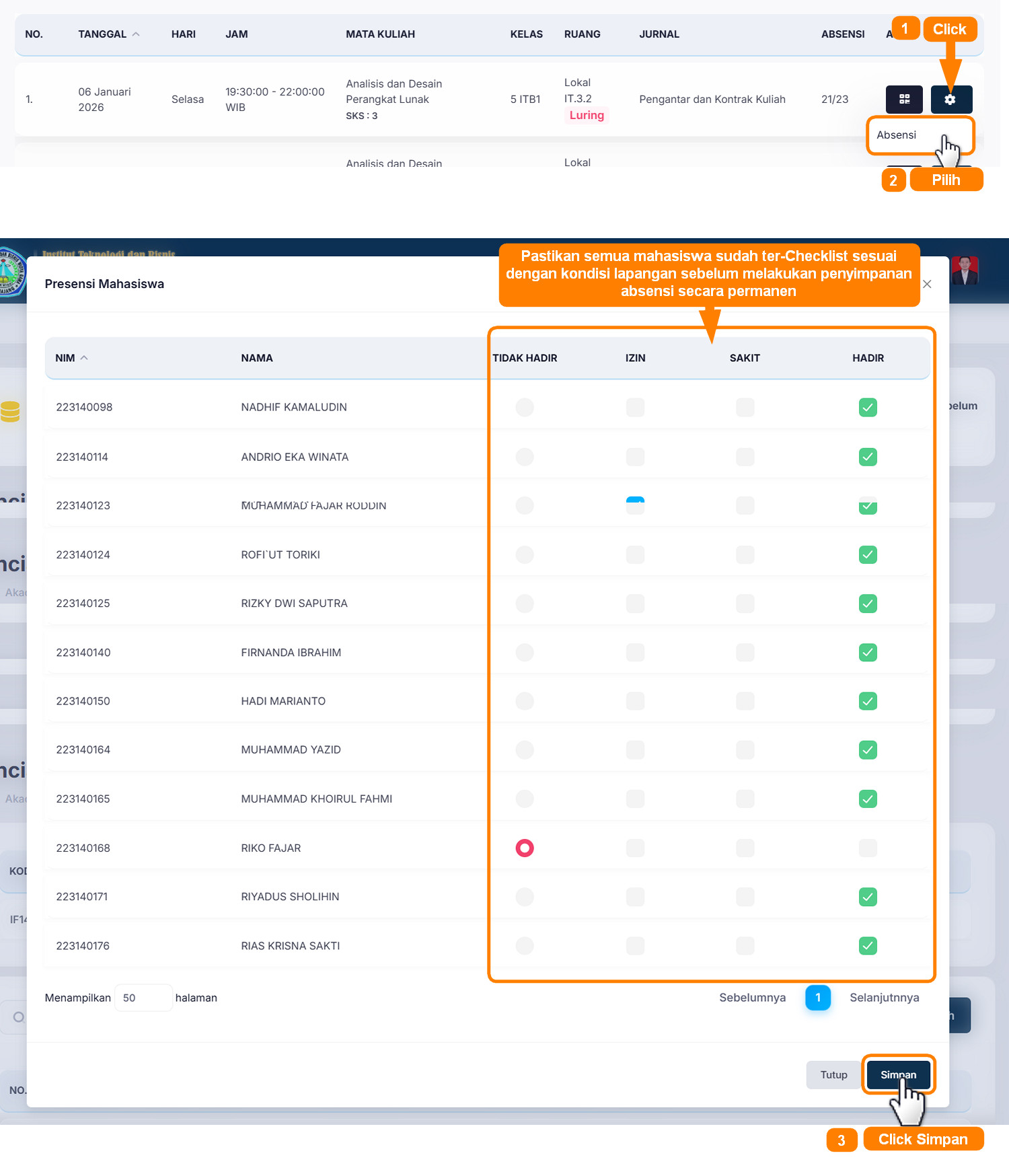
Task: Click Selanjutnya pagination link
Action: (x=884, y=998)
